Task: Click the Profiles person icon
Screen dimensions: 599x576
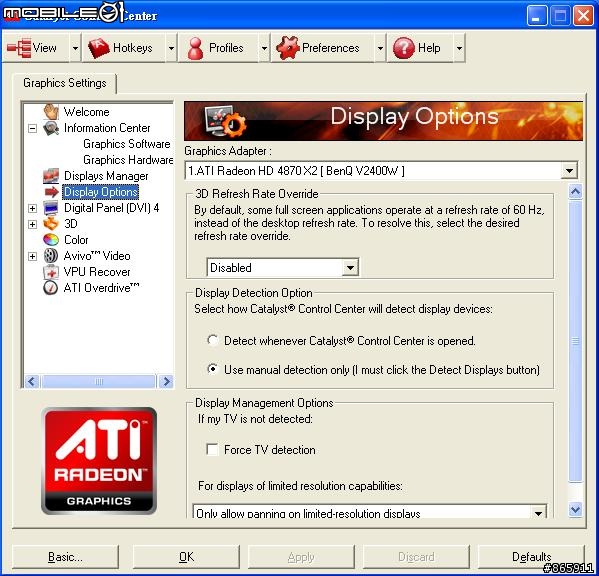Action: [x=196, y=48]
